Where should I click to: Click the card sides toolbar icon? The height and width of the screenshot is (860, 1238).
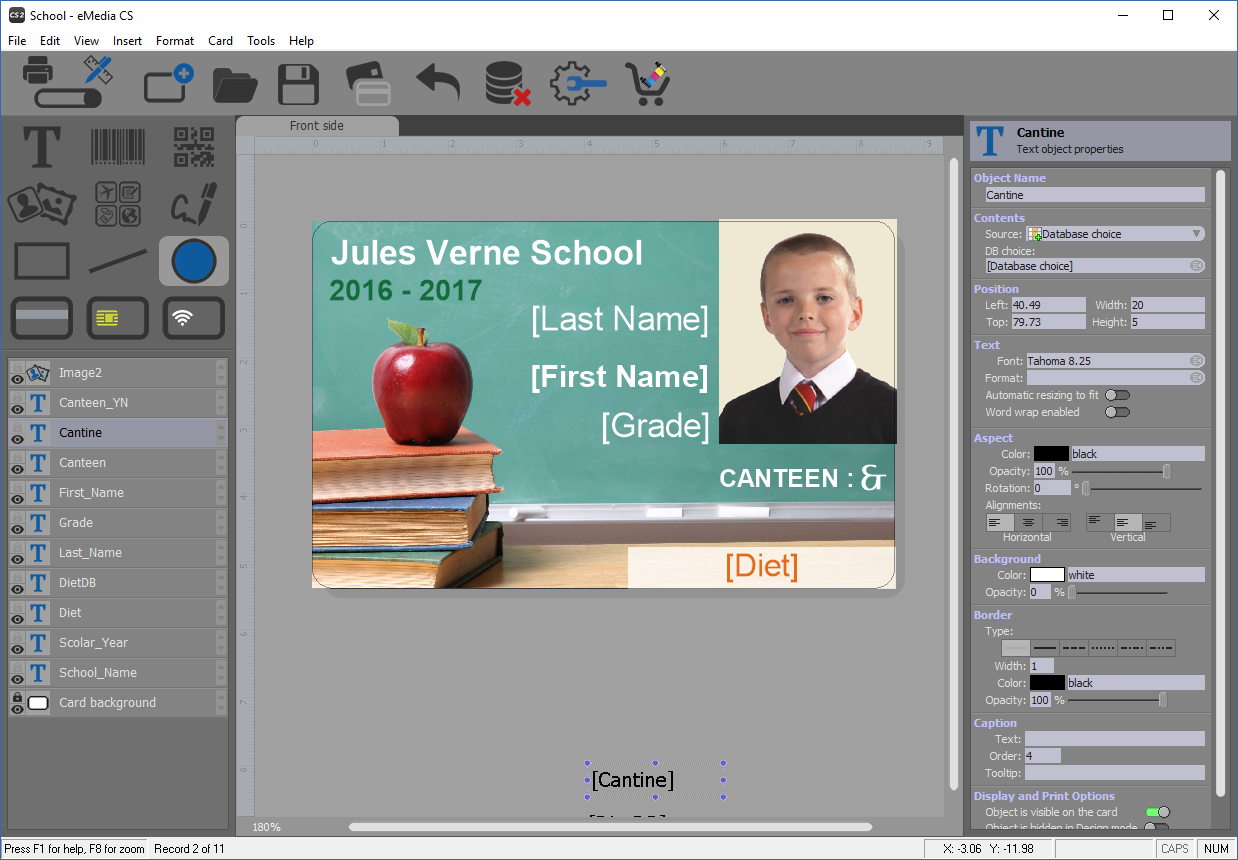pyautogui.click(x=367, y=84)
